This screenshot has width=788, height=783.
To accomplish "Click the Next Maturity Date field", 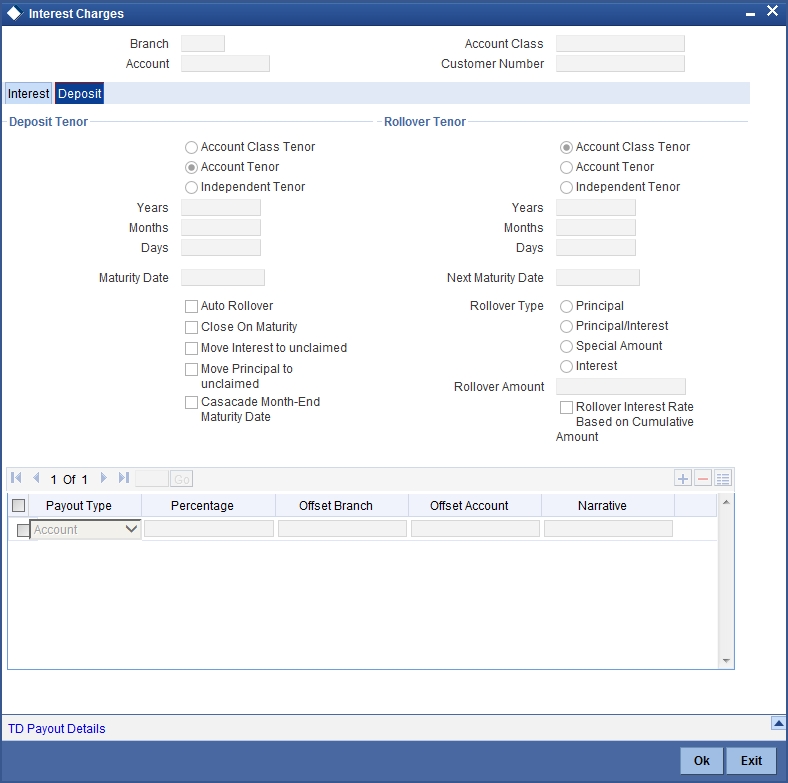I will (598, 278).
